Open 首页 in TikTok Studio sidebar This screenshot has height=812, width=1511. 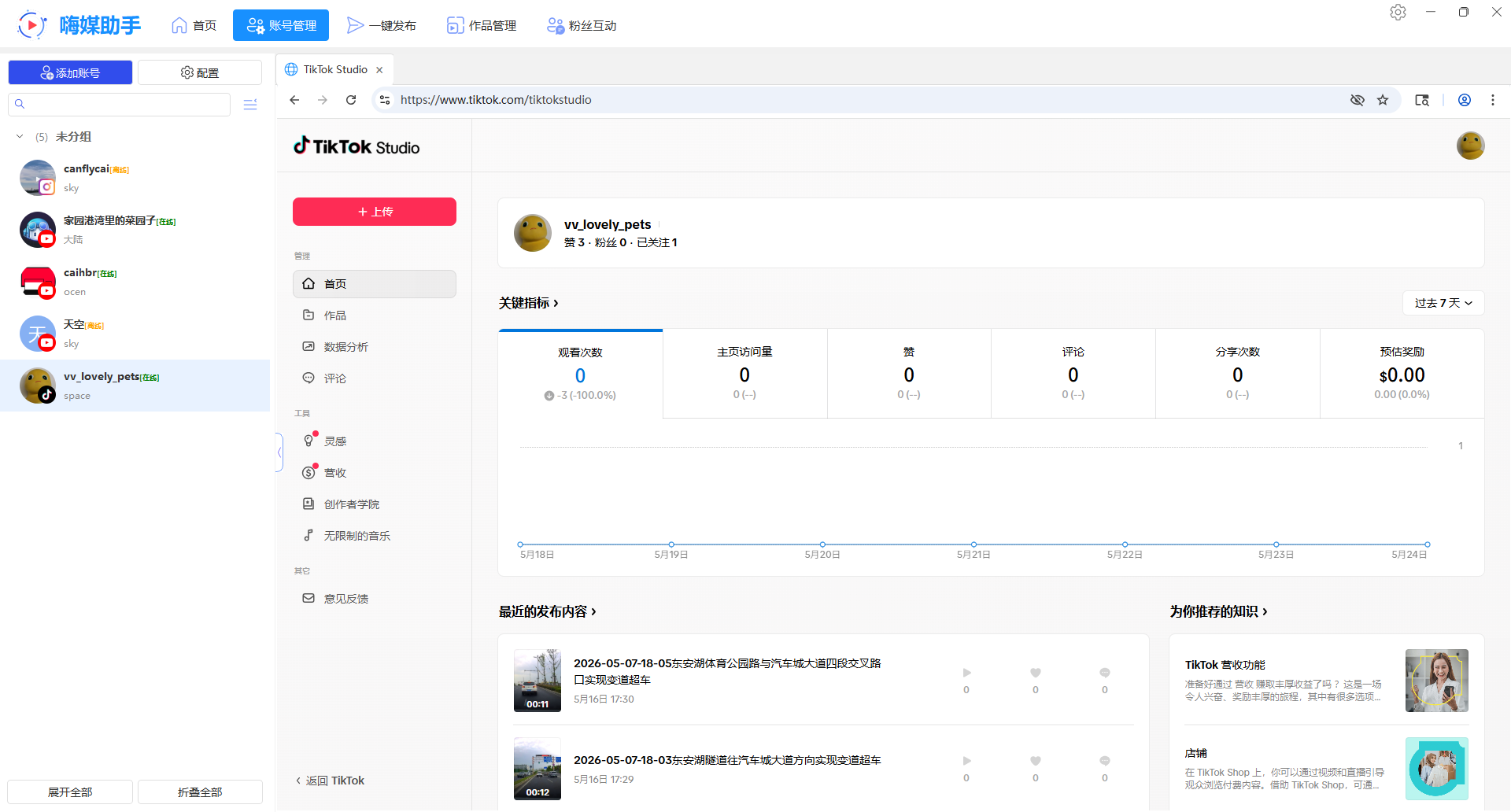click(x=375, y=284)
